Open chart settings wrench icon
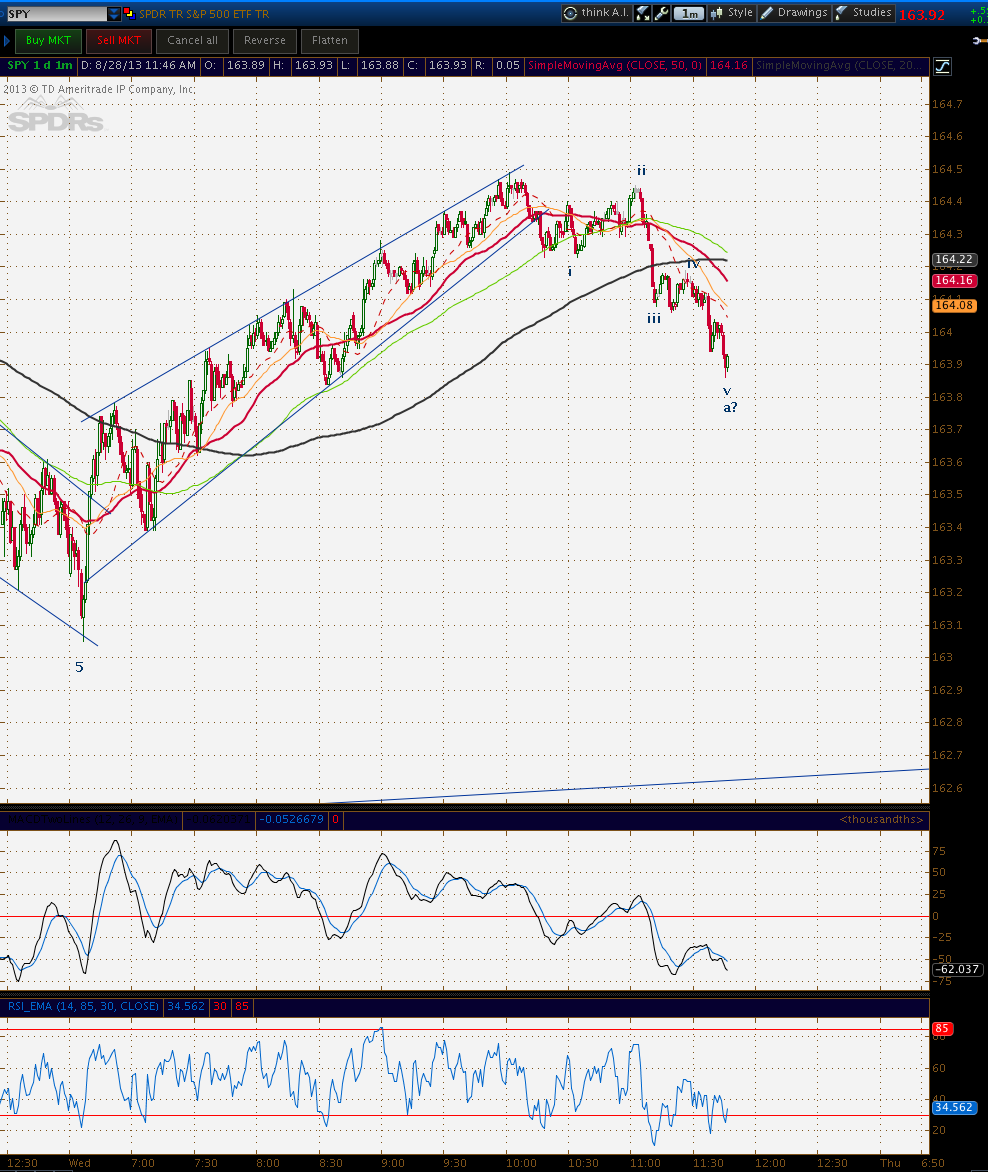Viewport: 988px width, 1172px height. pyautogui.click(x=661, y=13)
